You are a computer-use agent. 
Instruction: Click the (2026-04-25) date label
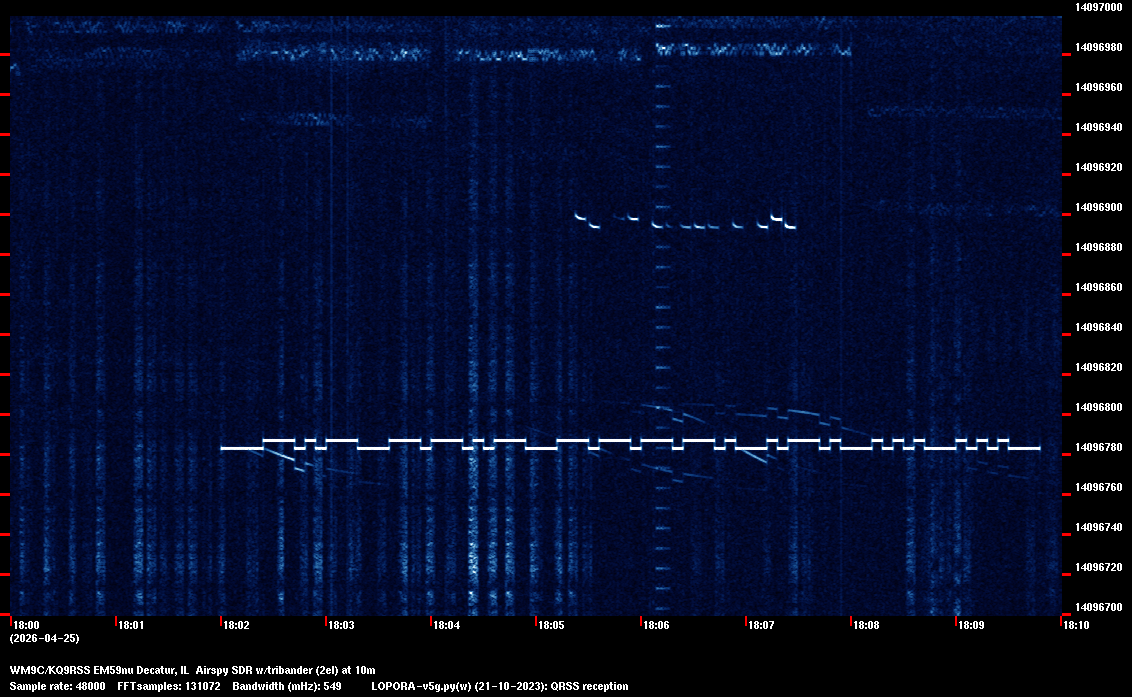[x=45, y=638]
